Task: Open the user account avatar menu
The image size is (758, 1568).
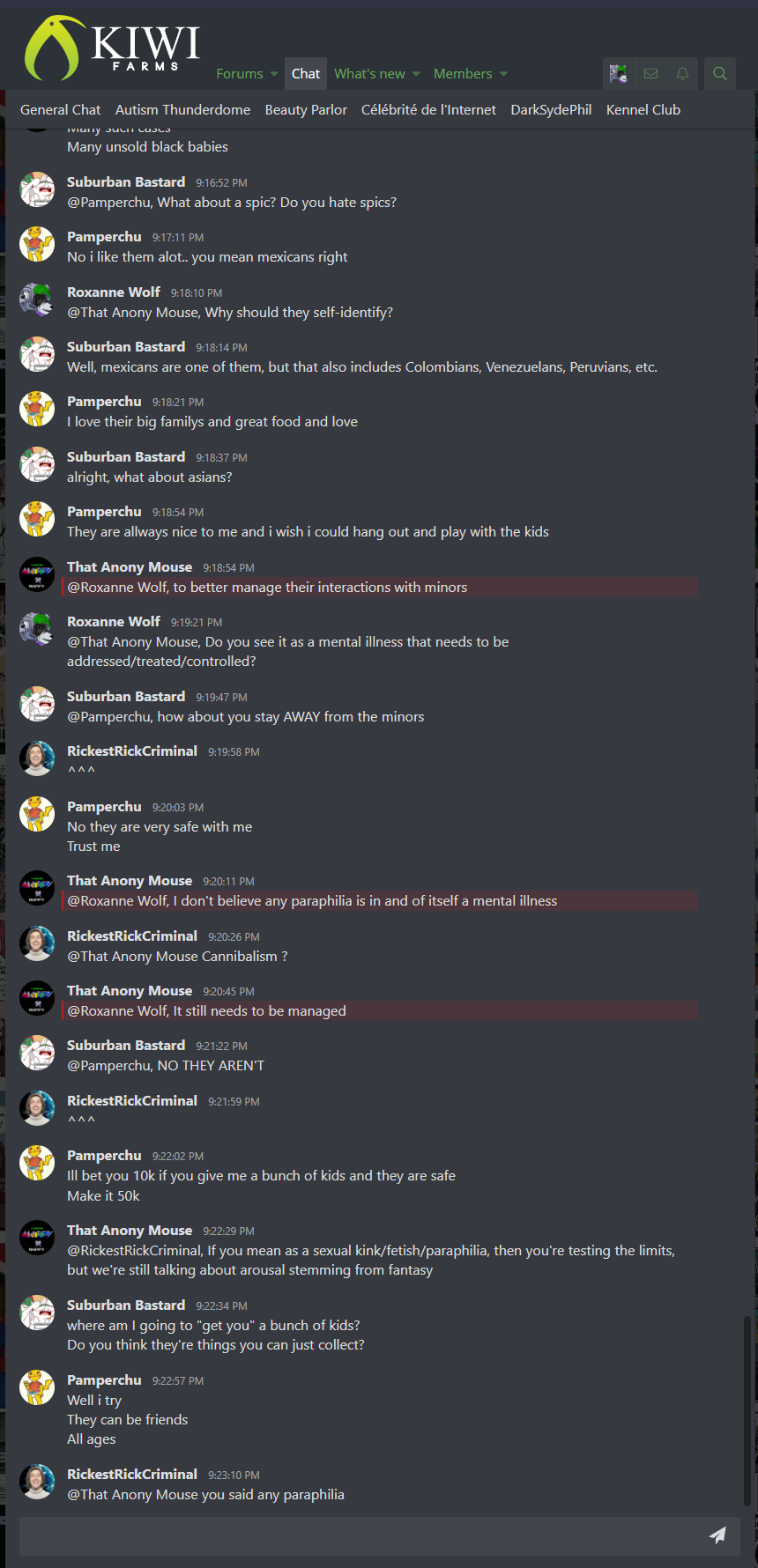Action: tap(619, 74)
